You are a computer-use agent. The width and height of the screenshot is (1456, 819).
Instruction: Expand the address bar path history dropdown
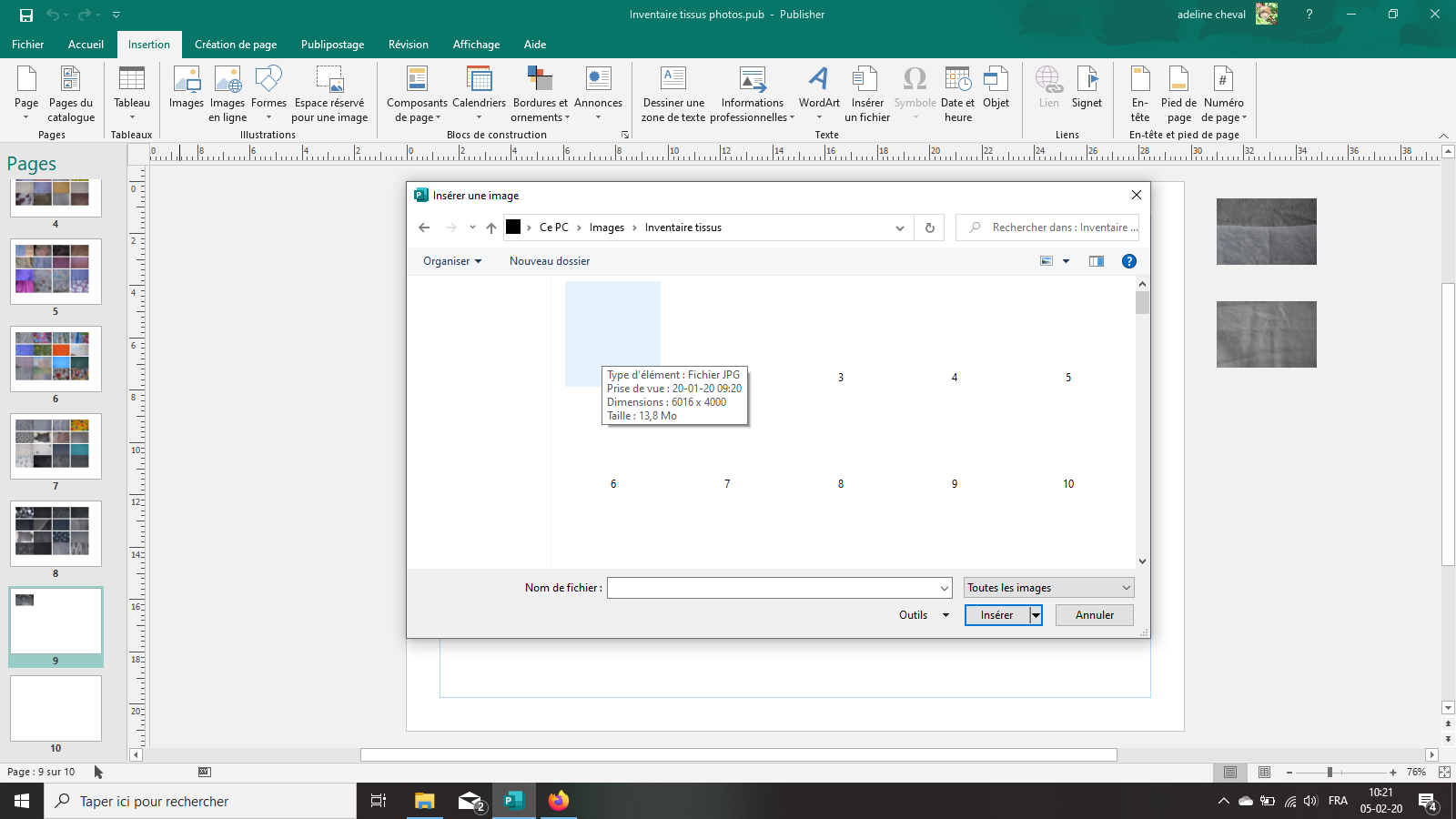900,227
